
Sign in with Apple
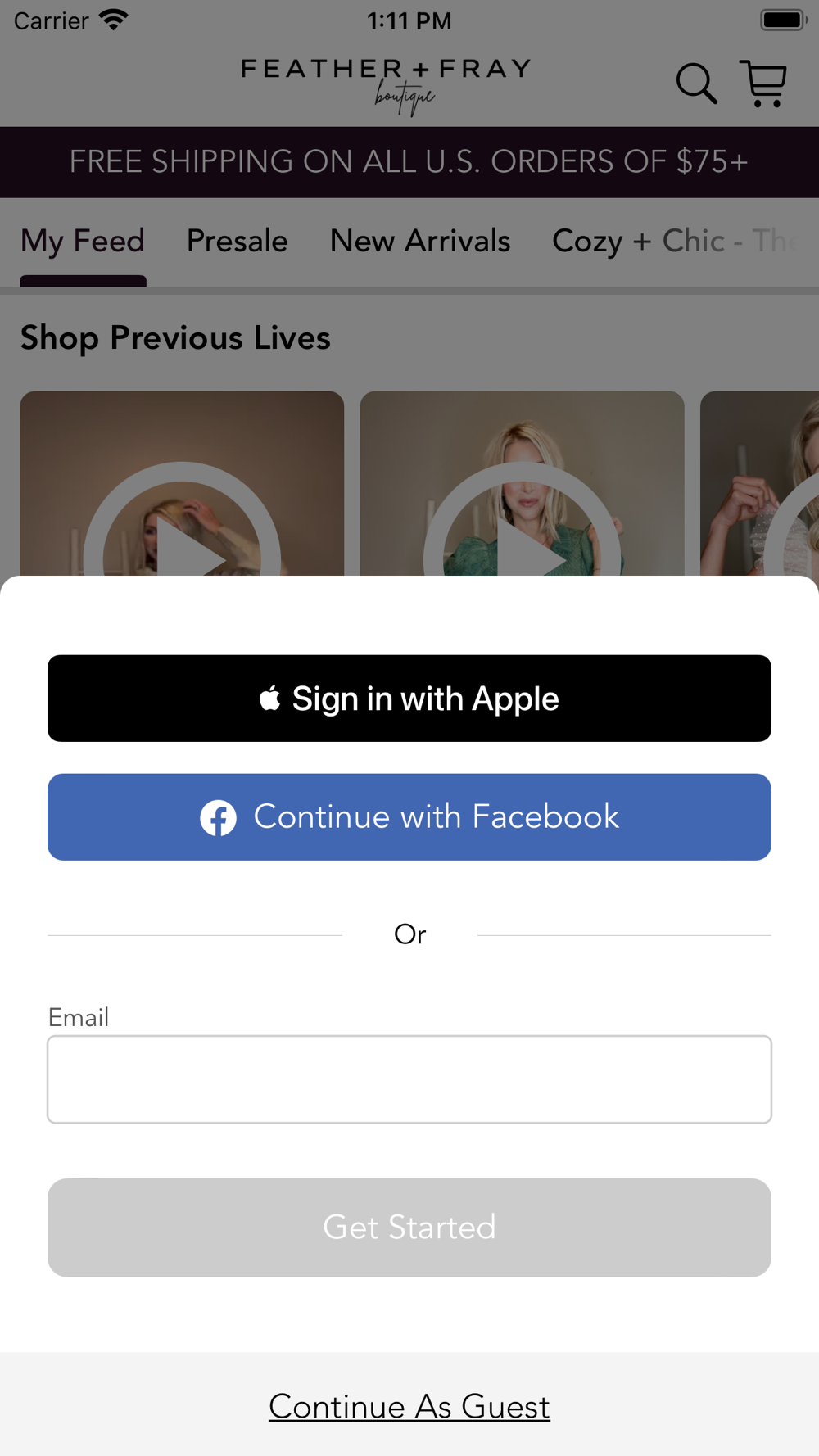point(409,699)
